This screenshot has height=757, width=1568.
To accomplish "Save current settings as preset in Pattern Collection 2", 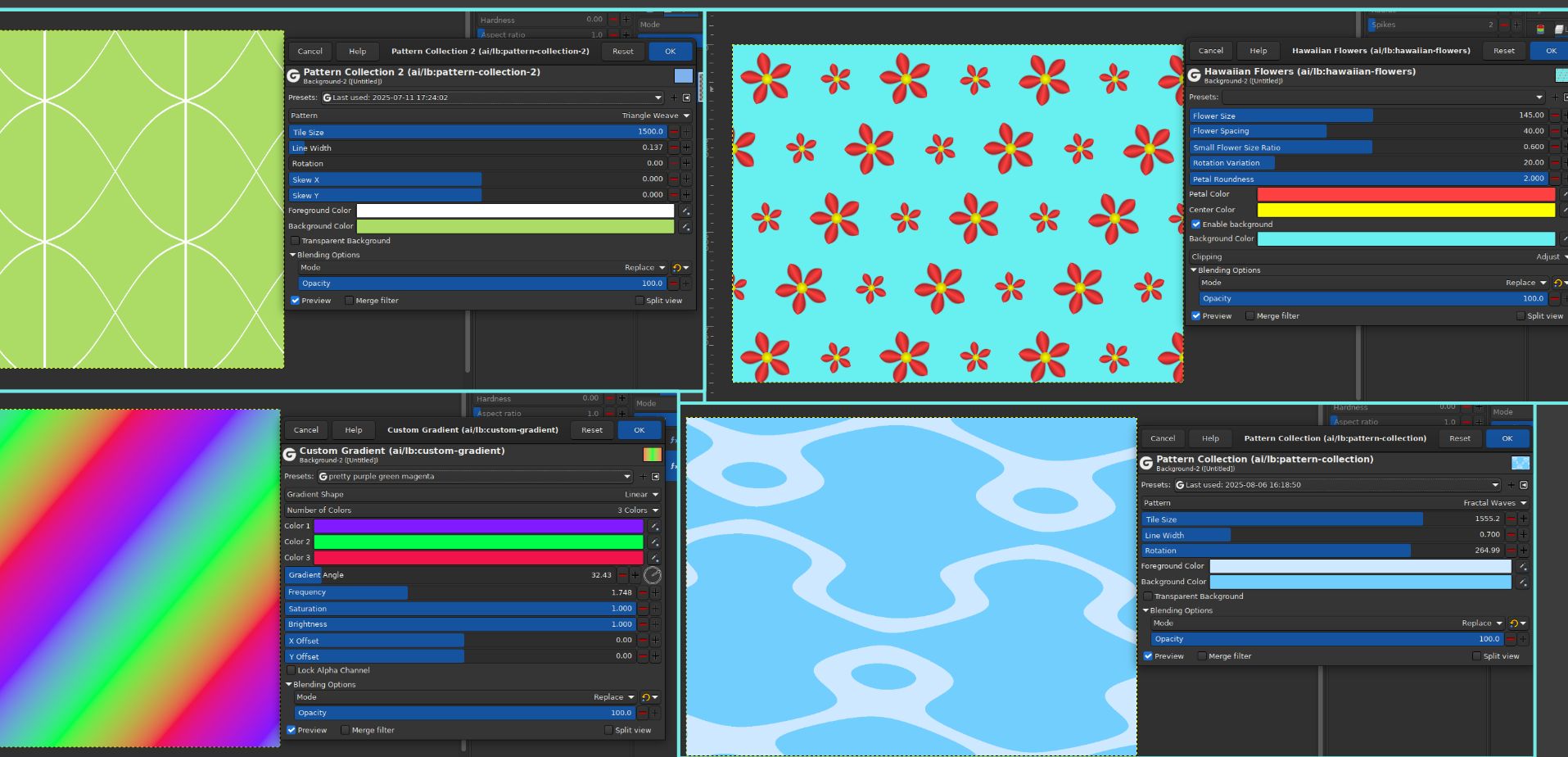I will 674,97.
